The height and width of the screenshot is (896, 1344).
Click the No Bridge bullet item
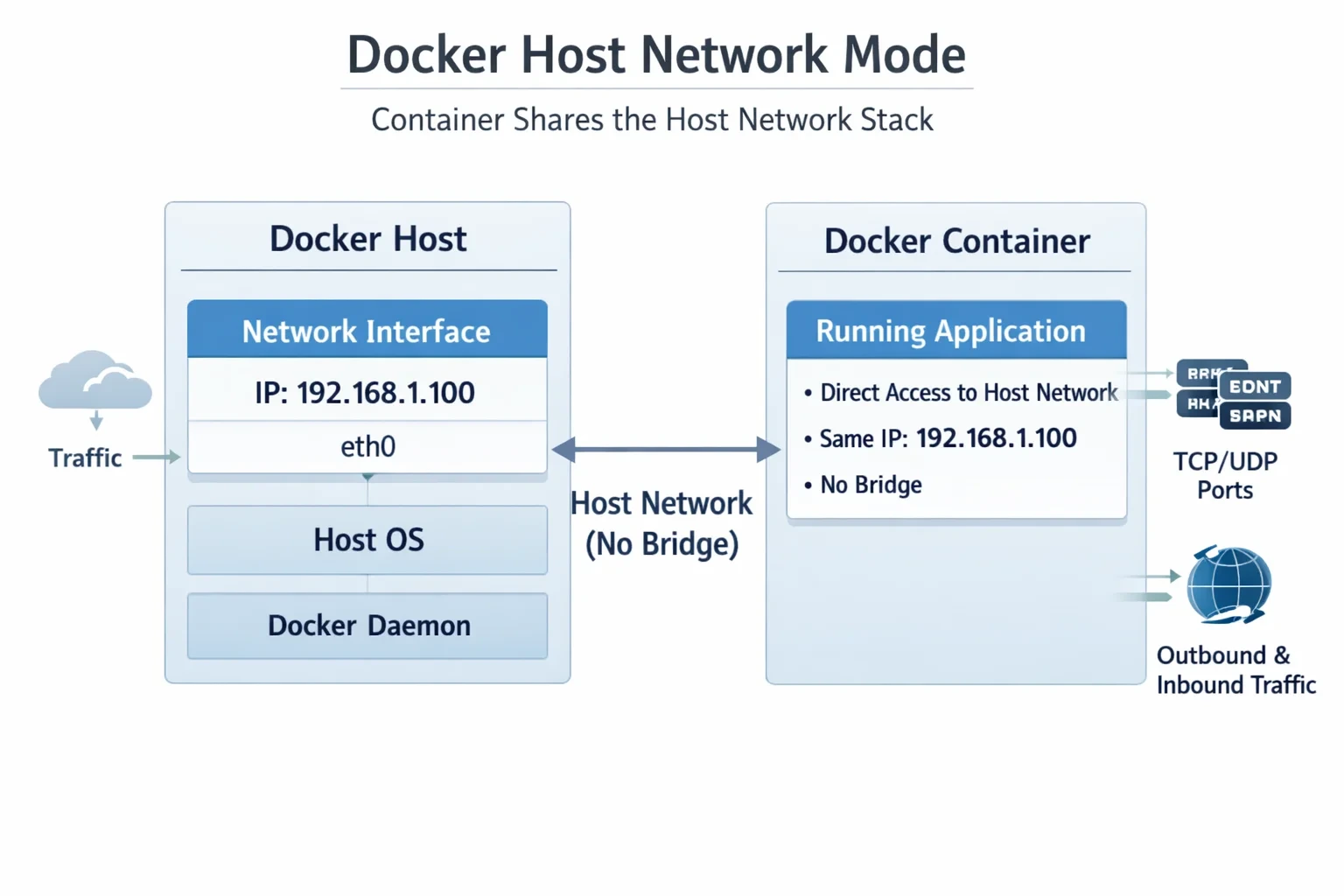click(x=863, y=485)
